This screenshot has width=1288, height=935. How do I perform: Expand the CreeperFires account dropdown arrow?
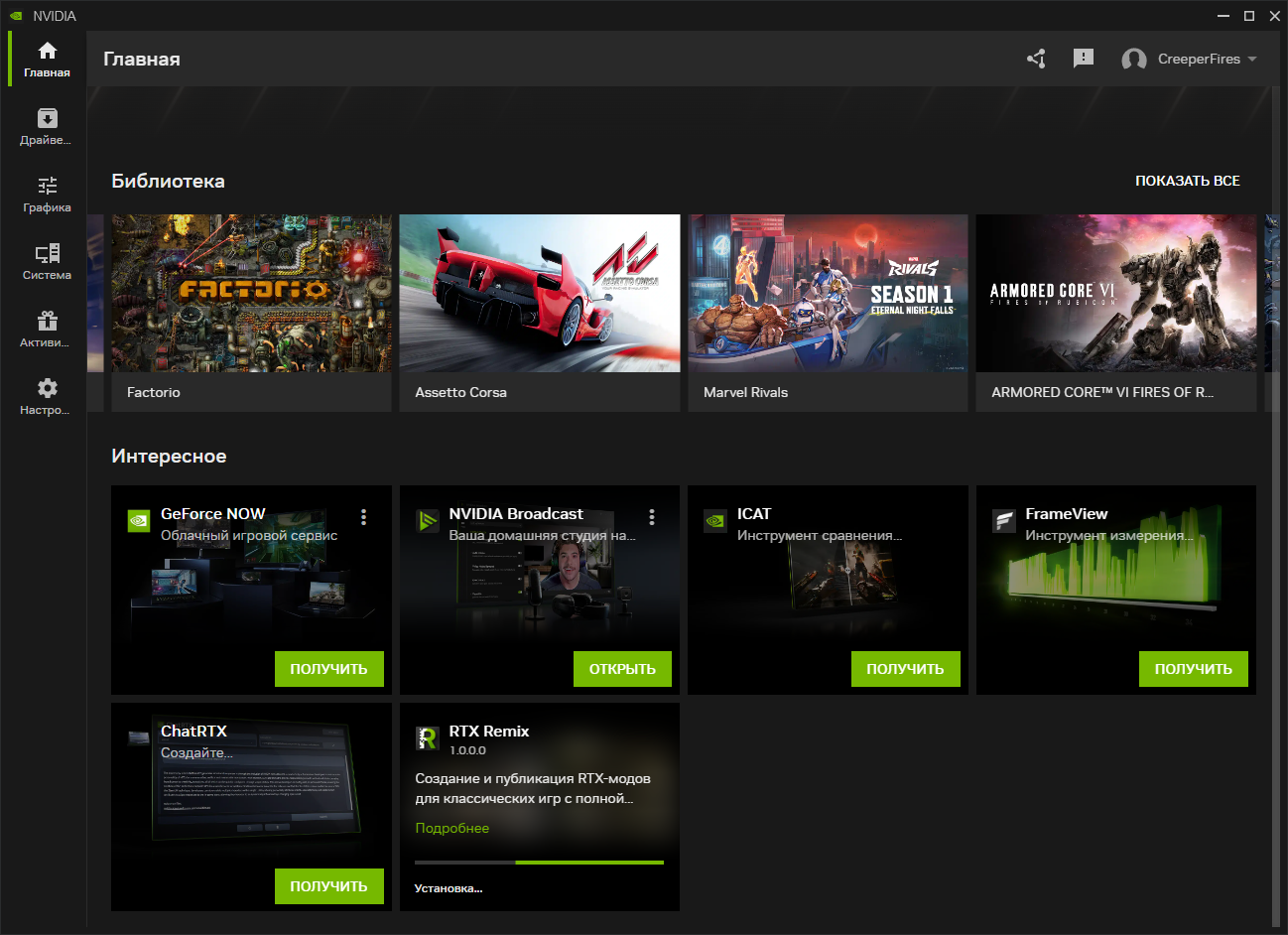(x=1252, y=60)
